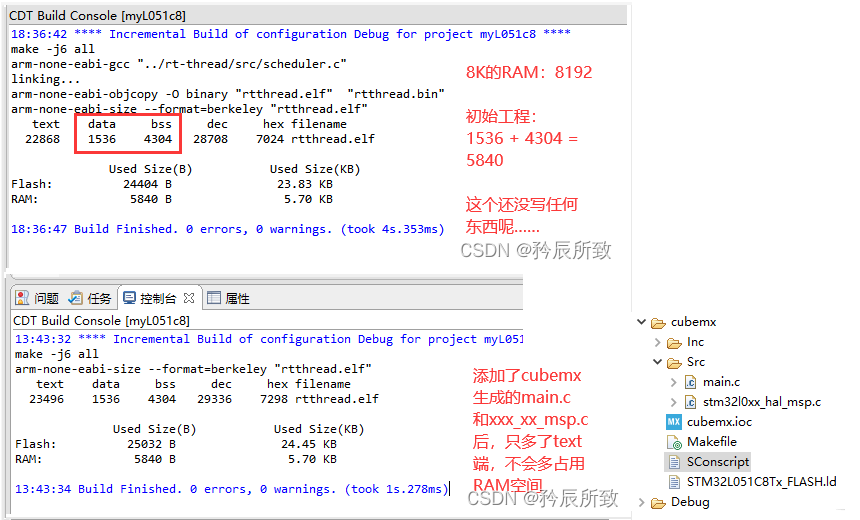Click the main.c C-file icon
The width and height of the screenshot is (860, 520).
click(691, 382)
